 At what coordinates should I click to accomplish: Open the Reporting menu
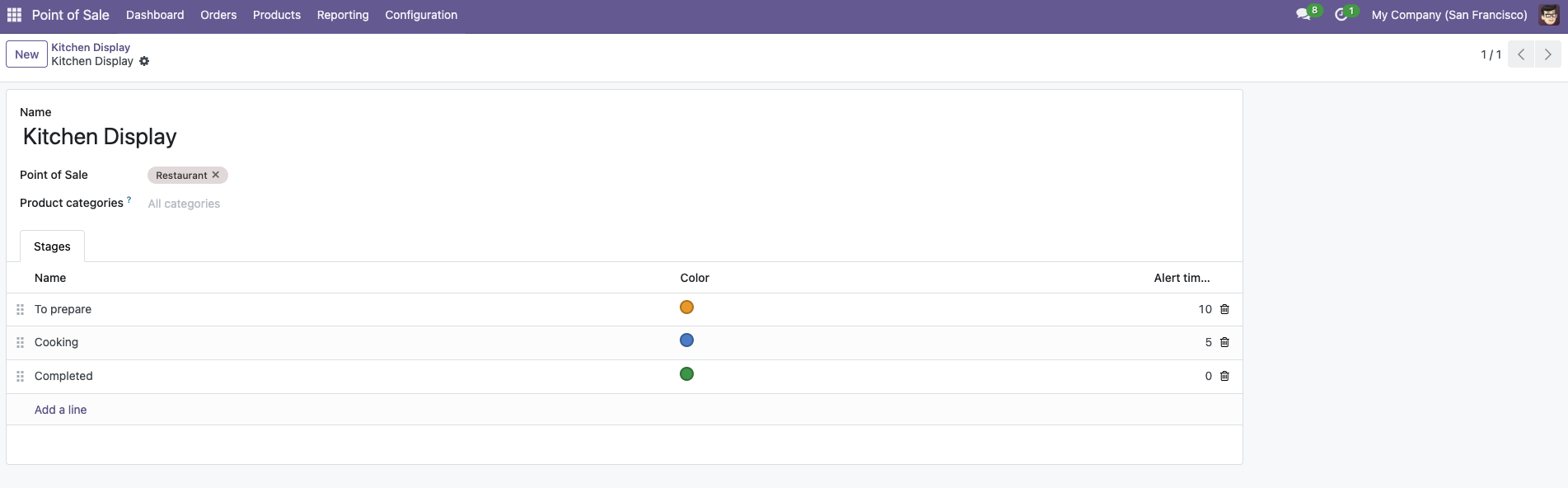click(343, 15)
